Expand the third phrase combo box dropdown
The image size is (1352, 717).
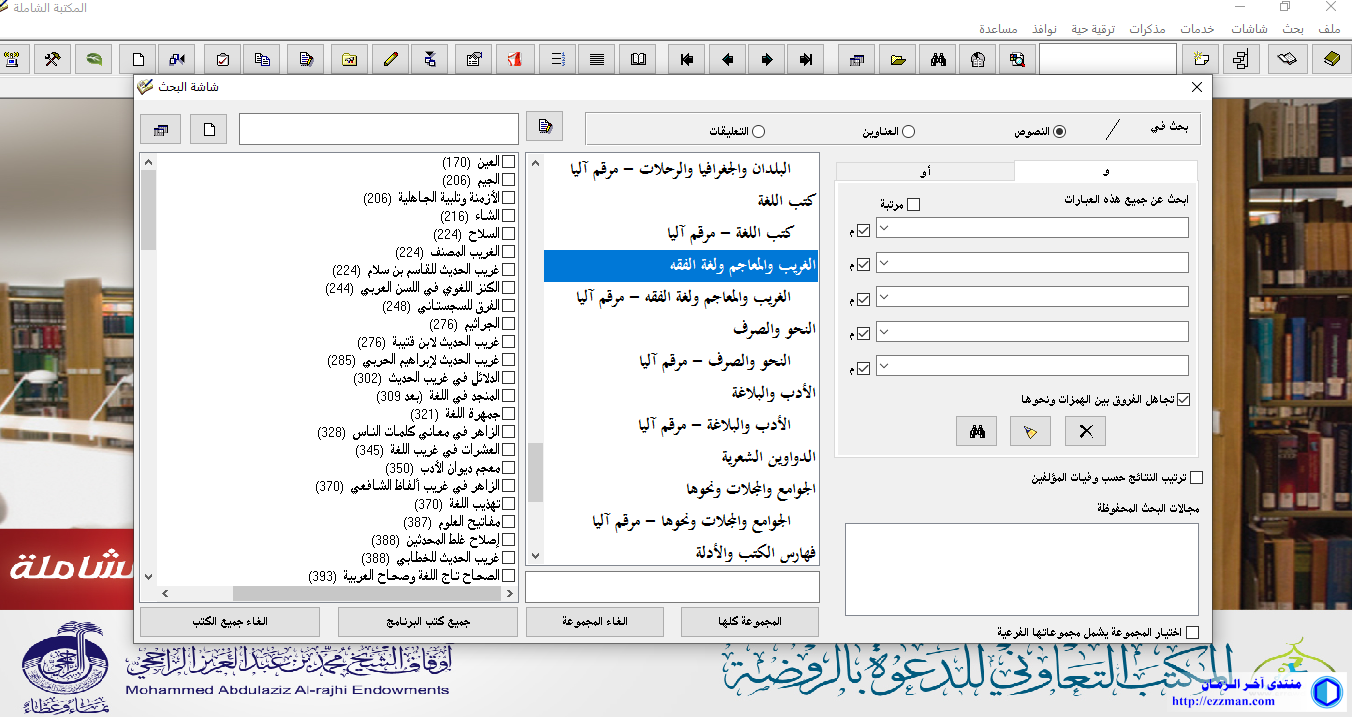pyautogui.click(x=883, y=297)
